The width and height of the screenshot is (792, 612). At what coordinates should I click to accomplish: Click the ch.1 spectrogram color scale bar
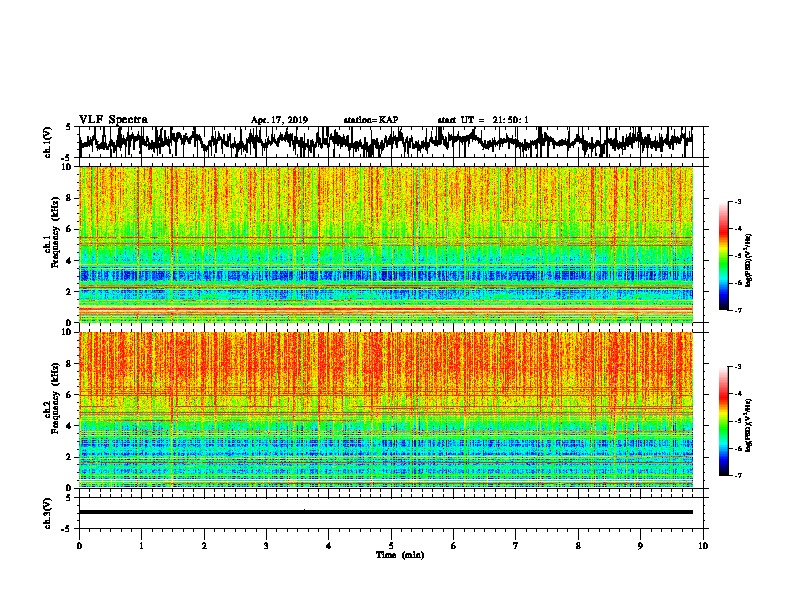coord(723,256)
